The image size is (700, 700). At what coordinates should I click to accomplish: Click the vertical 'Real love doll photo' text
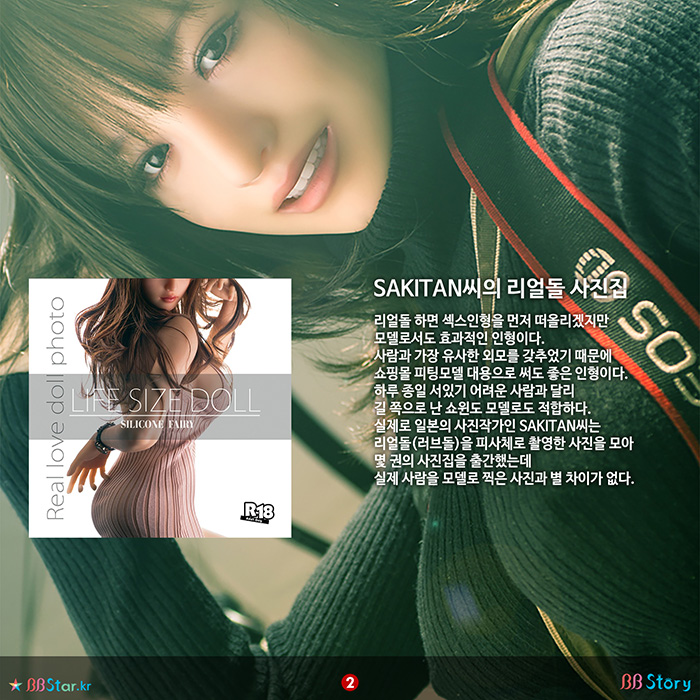click(56, 408)
